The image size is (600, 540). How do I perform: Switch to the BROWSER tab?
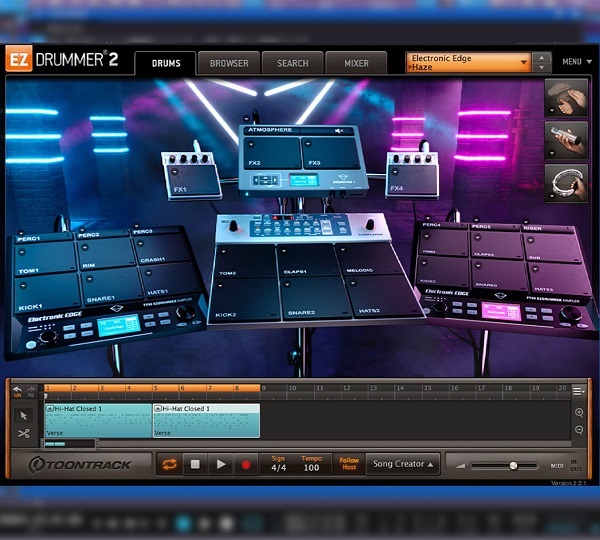(229, 63)
